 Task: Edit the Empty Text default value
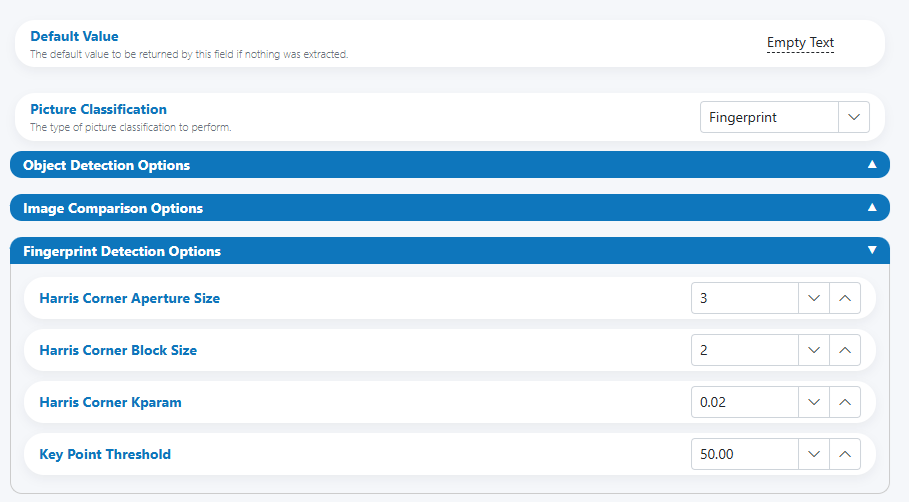(x=800, y=43)
